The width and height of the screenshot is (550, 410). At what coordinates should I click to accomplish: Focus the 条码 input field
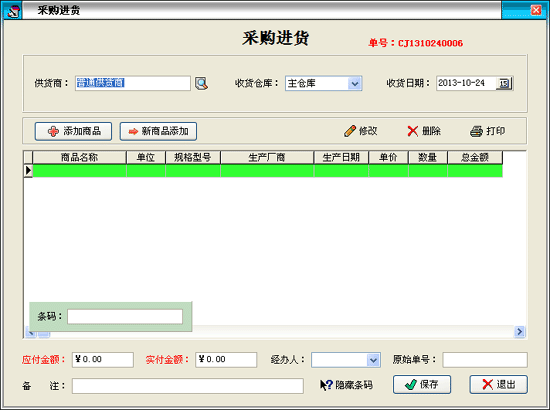click(125, 316)
